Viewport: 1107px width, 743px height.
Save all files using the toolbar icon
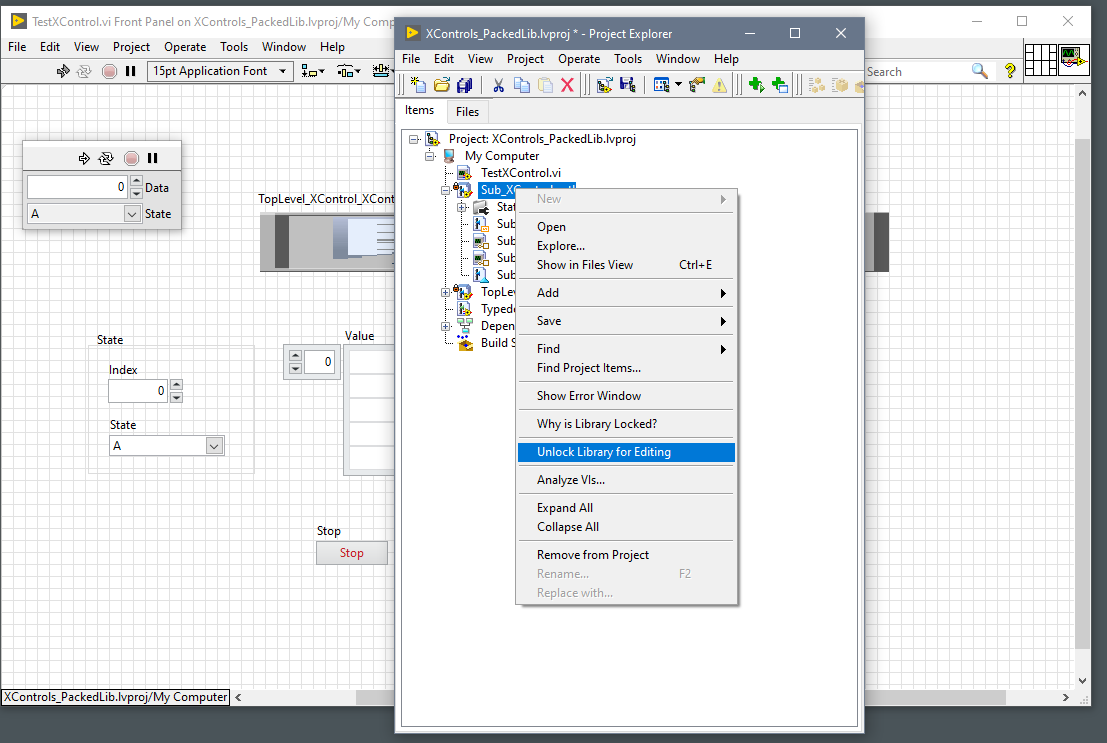[463, 84]
